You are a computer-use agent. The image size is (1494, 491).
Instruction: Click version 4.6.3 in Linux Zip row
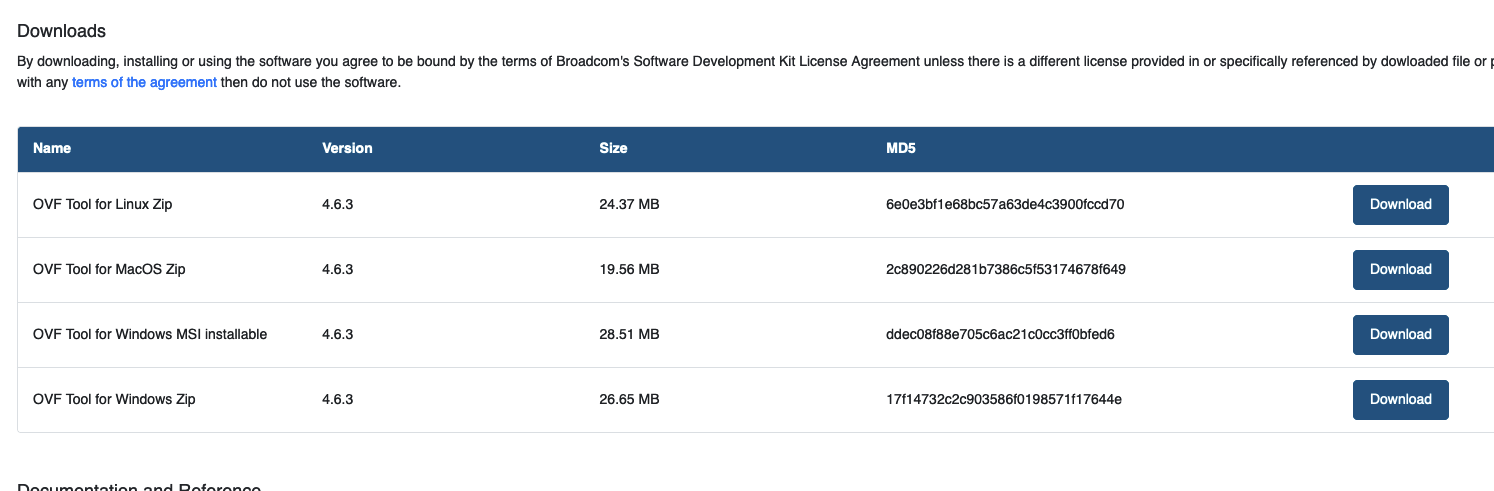coord(338,204)
